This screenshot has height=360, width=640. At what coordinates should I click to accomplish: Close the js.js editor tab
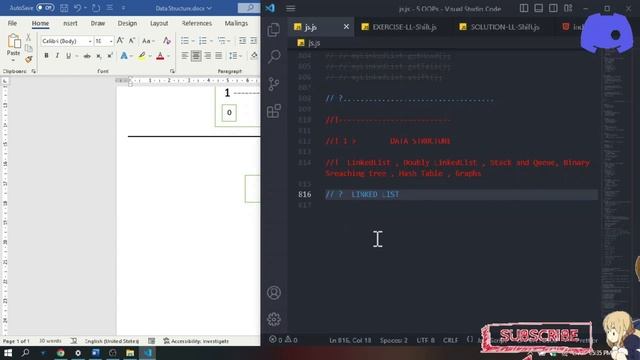click(x=346, y=27)
